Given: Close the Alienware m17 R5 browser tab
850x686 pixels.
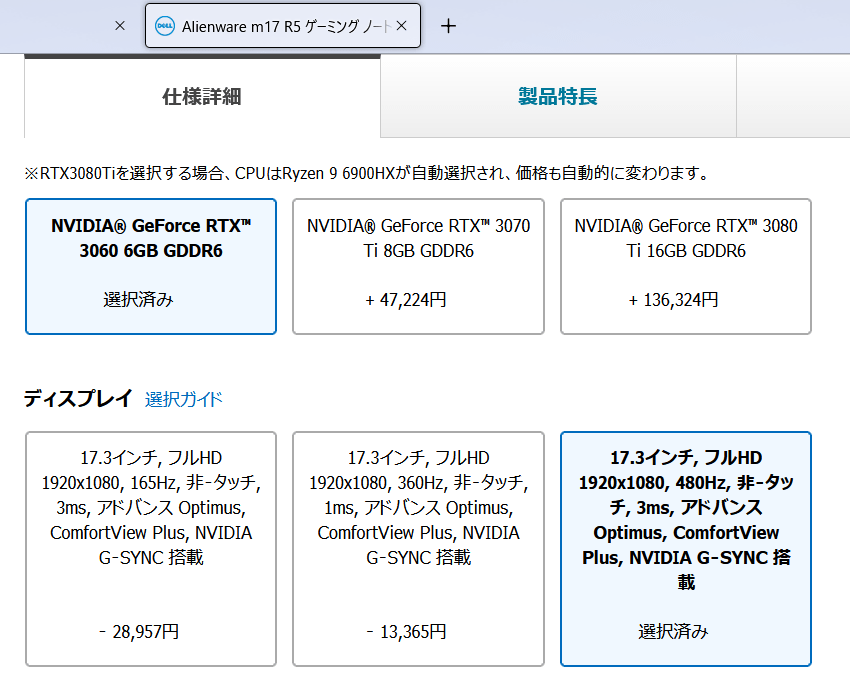Looking at the screenshot, I should (x=402, y=25).
